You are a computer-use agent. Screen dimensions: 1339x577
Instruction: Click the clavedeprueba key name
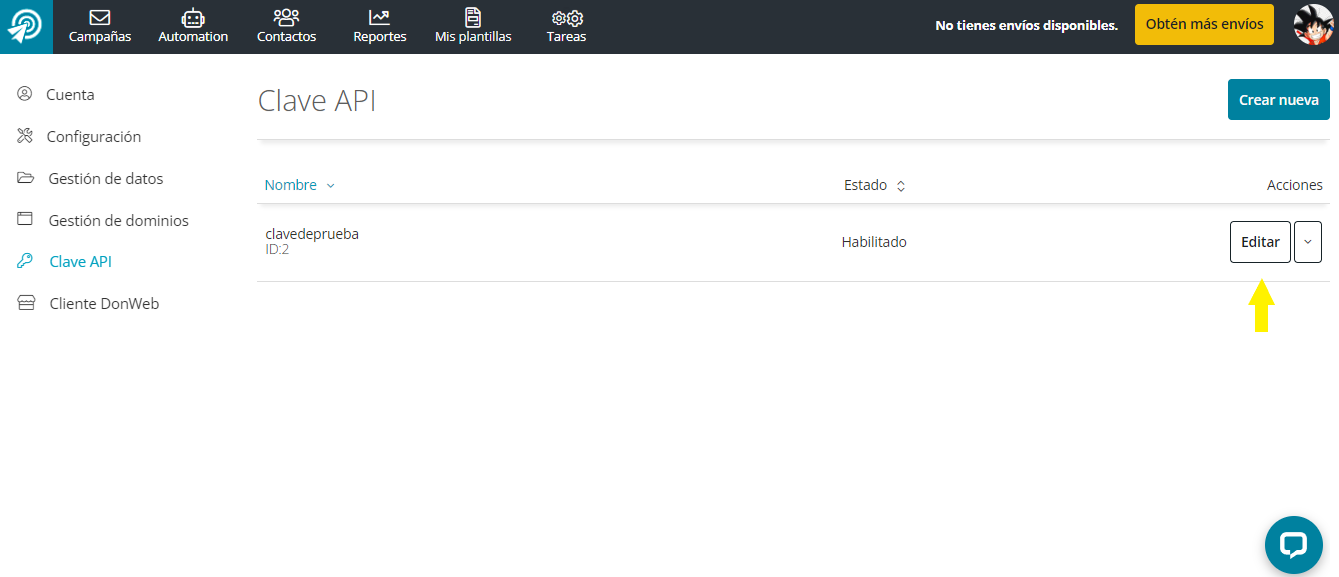click(312, 234)
